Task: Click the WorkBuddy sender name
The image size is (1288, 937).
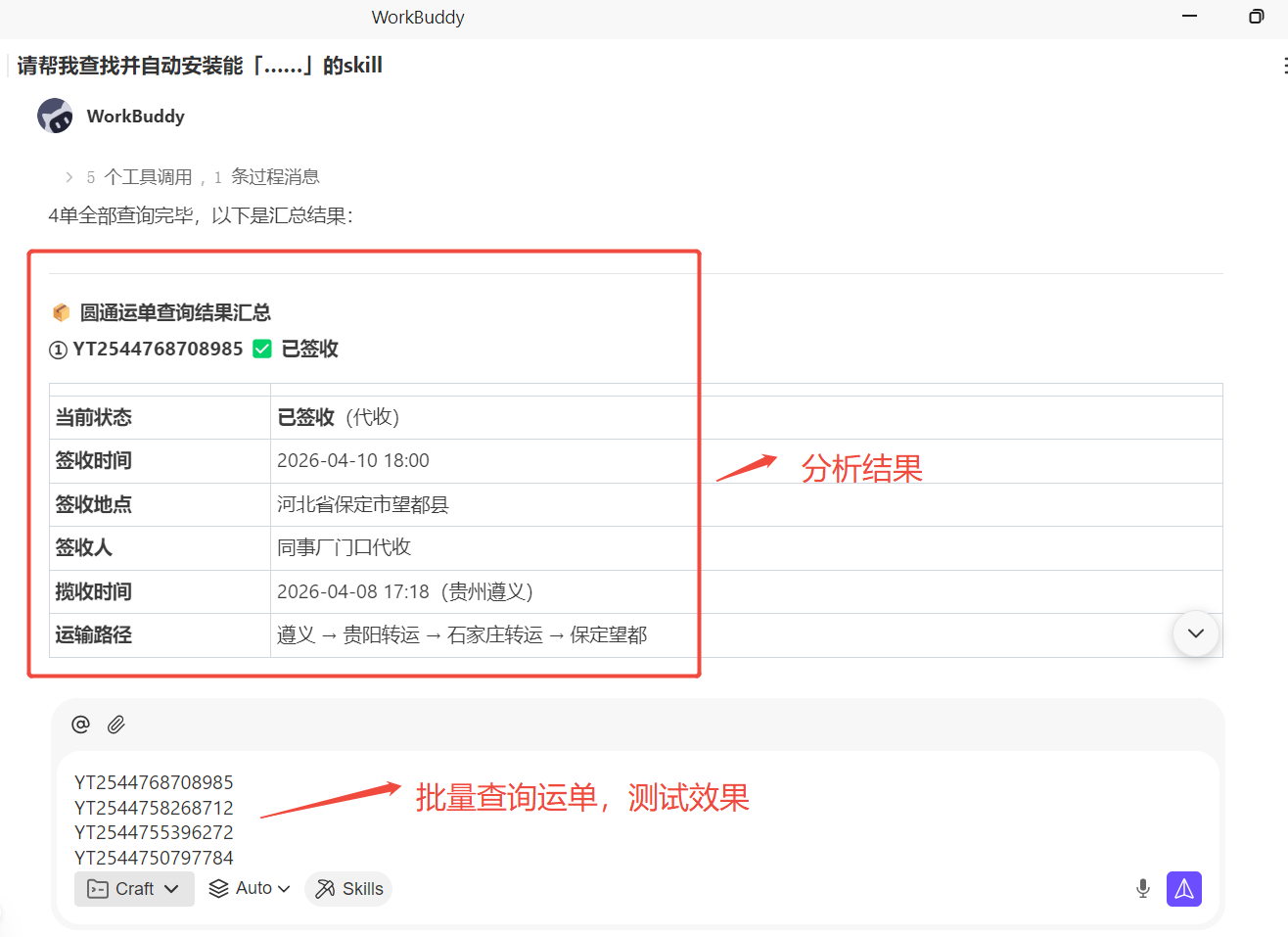Action: tap(135, 116)
